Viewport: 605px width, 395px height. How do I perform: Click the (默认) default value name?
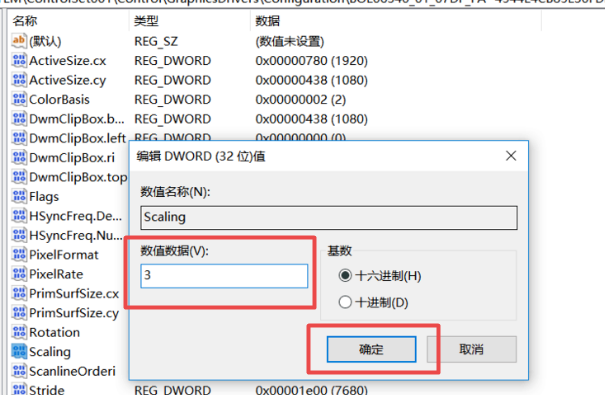coord(45,41)
